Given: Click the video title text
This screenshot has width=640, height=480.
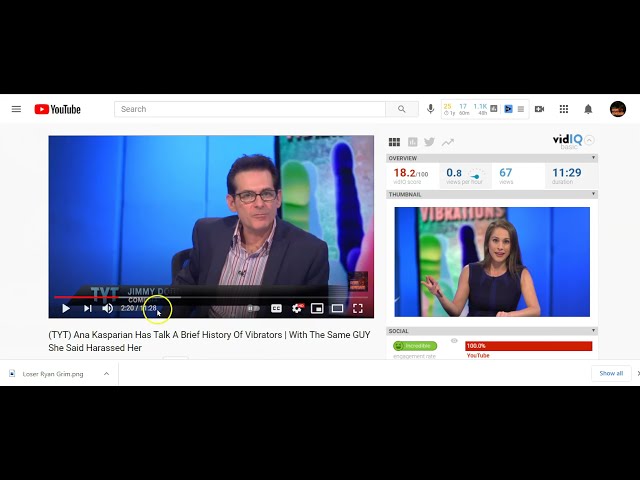Looking at the screenshot, I should [x=209, y=341].
